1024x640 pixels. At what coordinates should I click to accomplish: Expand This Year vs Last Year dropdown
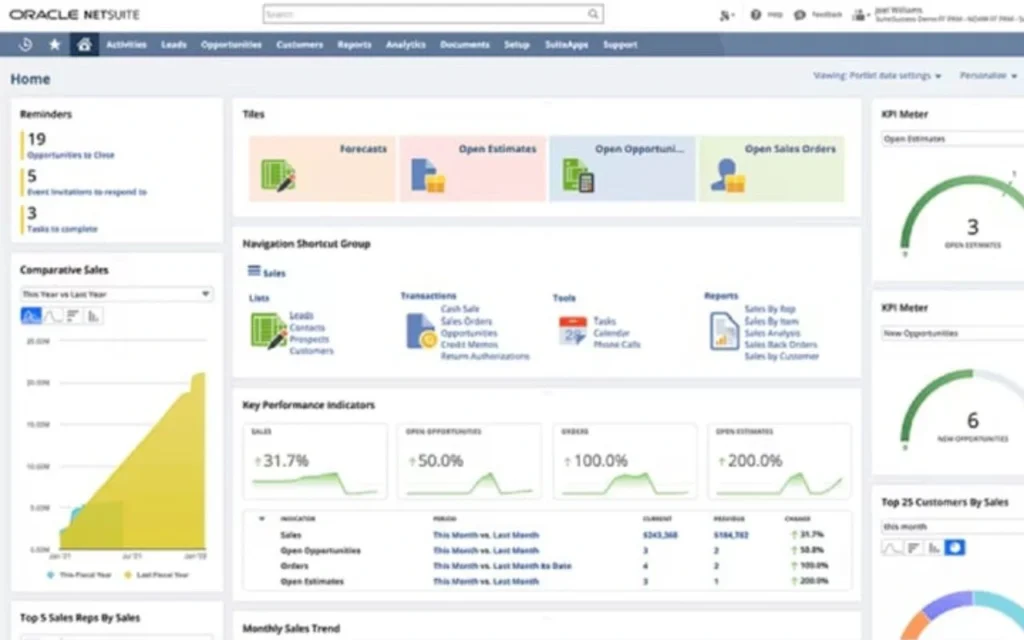116,294
